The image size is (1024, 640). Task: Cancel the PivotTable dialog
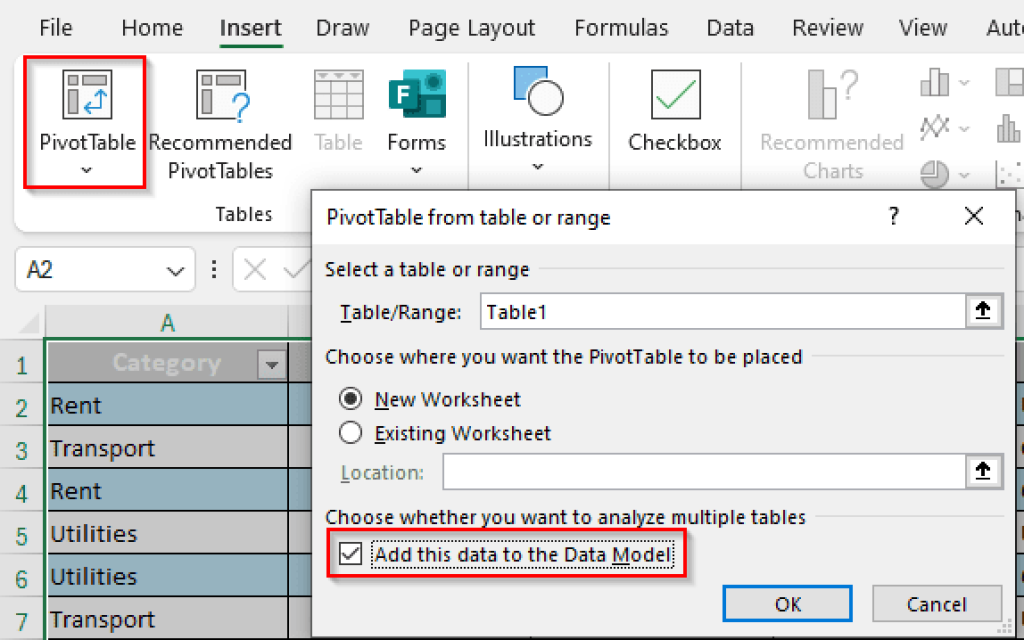click(937, 604)
